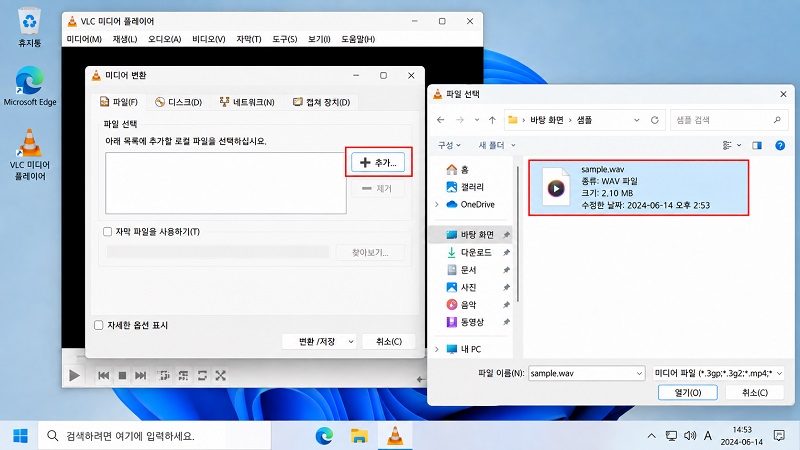
Task: Open File Explorer from the taskbar
Action: [x=359, y=436]
